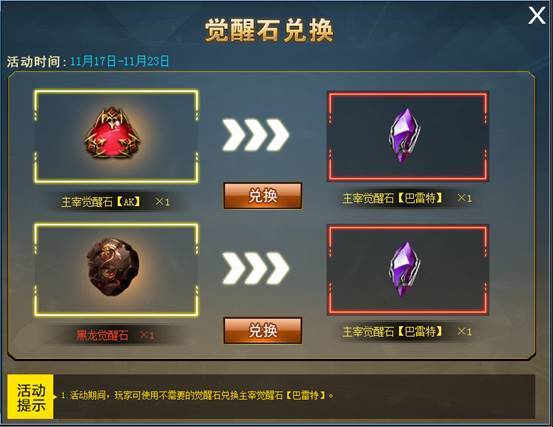Click the activity hint description text
553x427 pixels.
click(x=197, y=395)
